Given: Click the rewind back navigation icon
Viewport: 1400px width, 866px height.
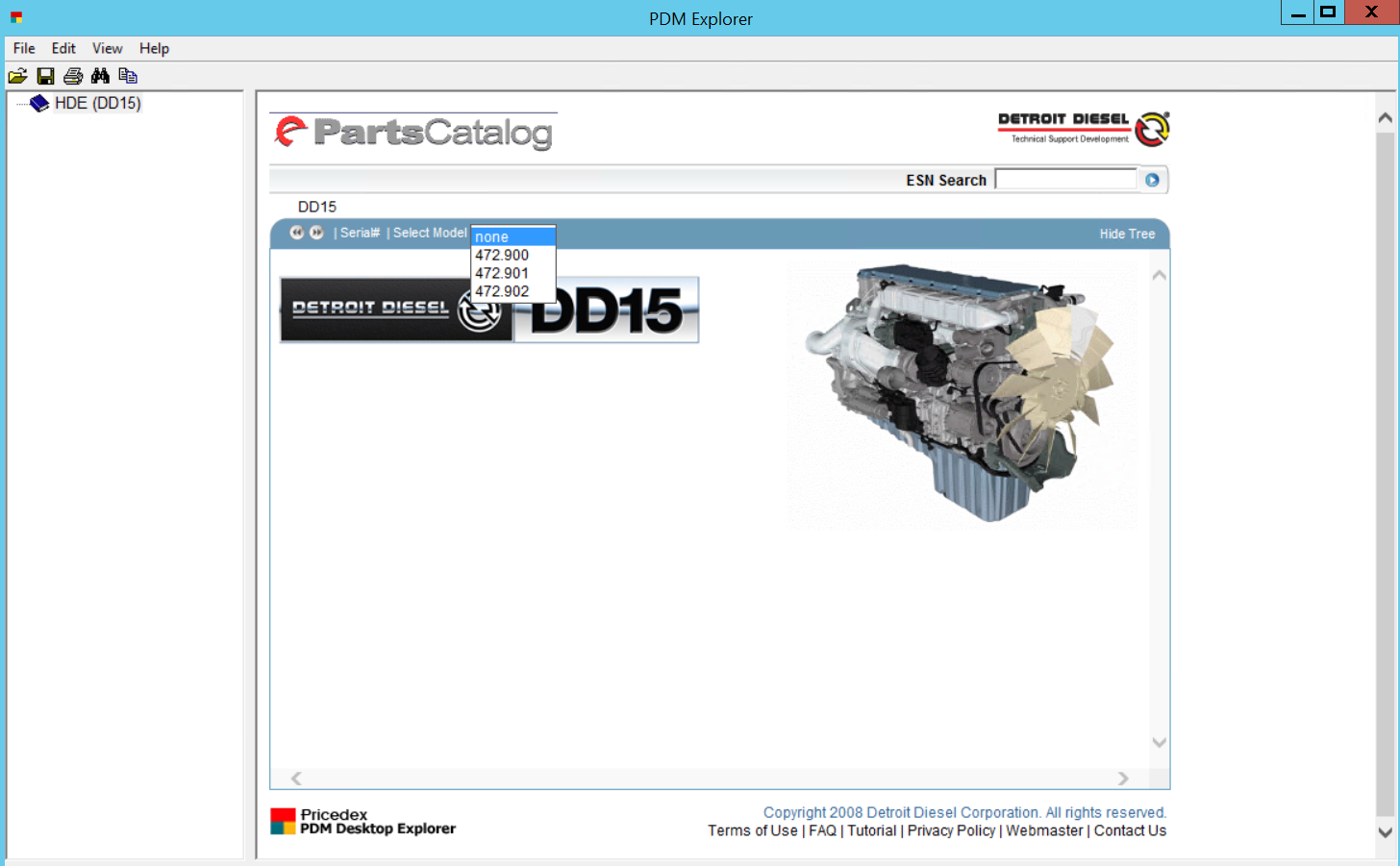Looking at the screenshot, I should (297, 233).
